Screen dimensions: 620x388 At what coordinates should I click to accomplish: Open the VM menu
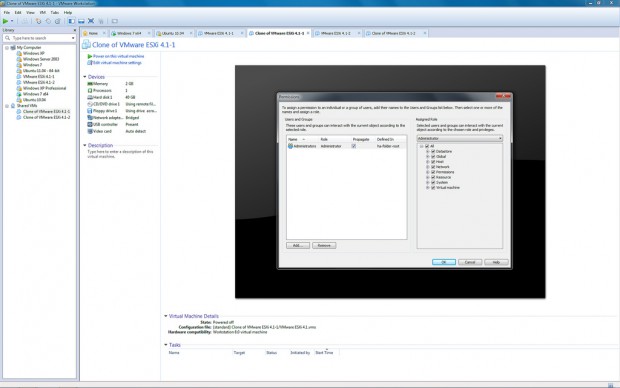click(43, 13)
